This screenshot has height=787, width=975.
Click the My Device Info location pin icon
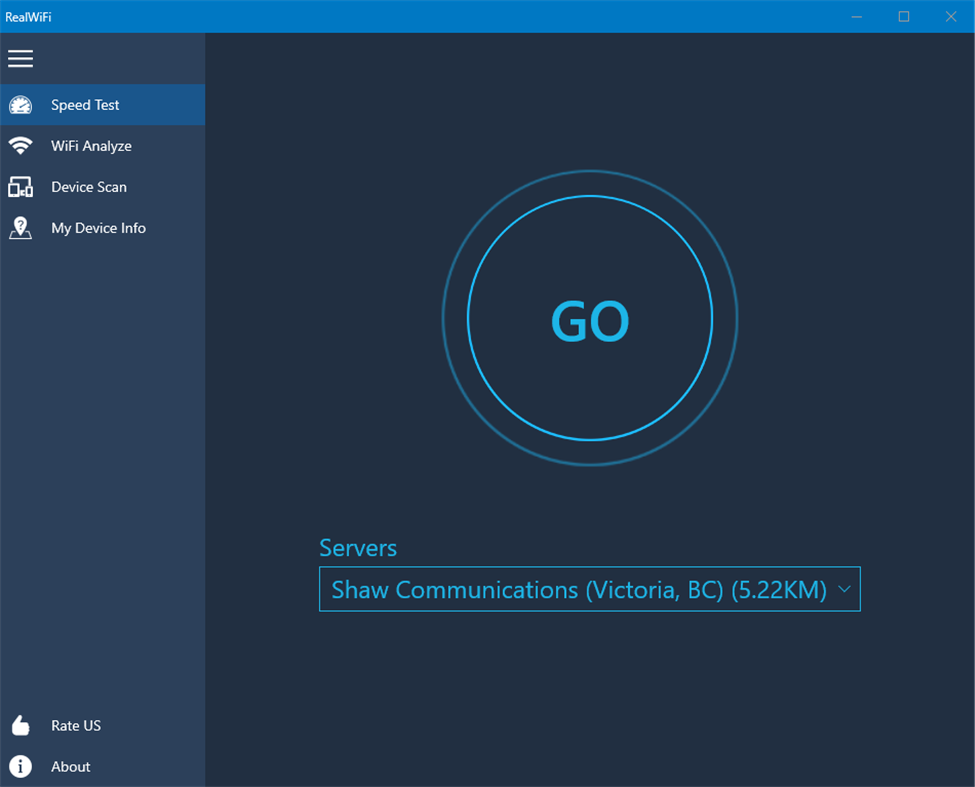tap(21, 227)
